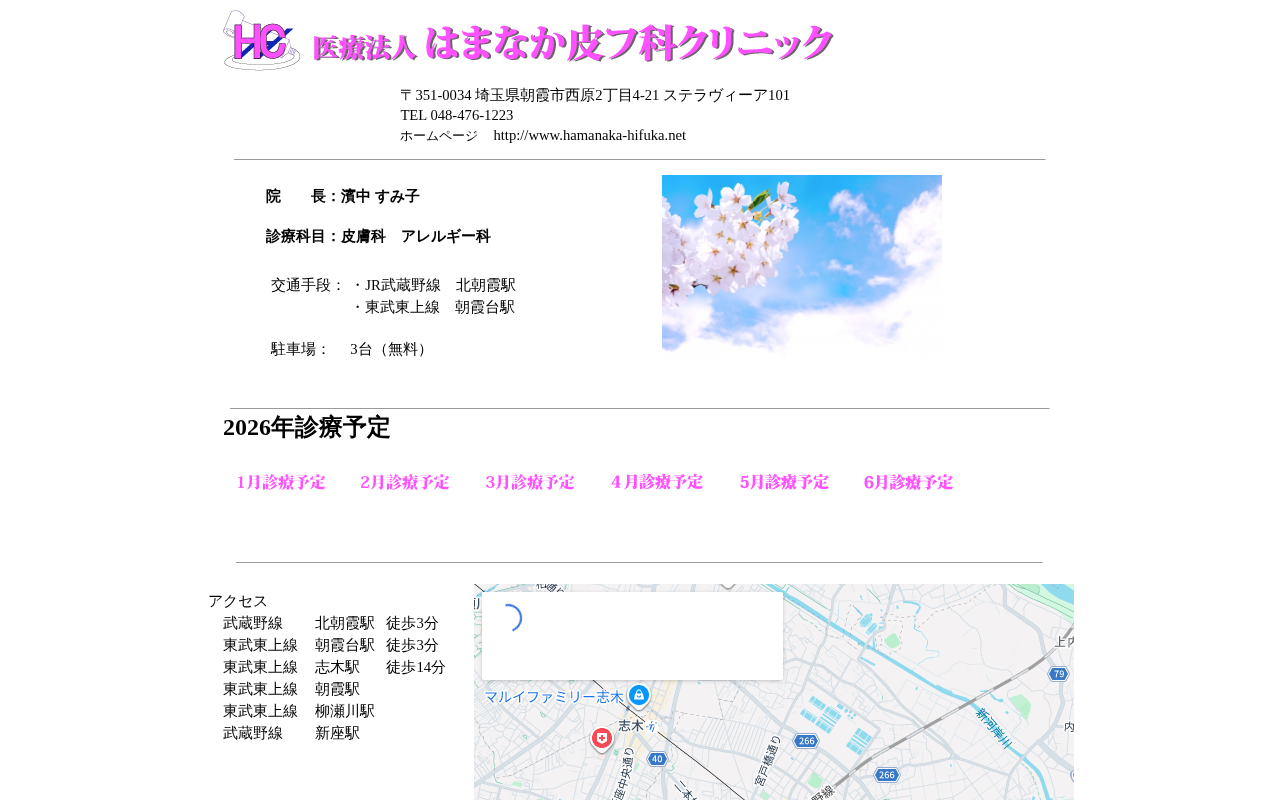Viewport: 1280px width, 800px height.
Task: Click the cherry blossom sky photo
Action: pos(802,265)
